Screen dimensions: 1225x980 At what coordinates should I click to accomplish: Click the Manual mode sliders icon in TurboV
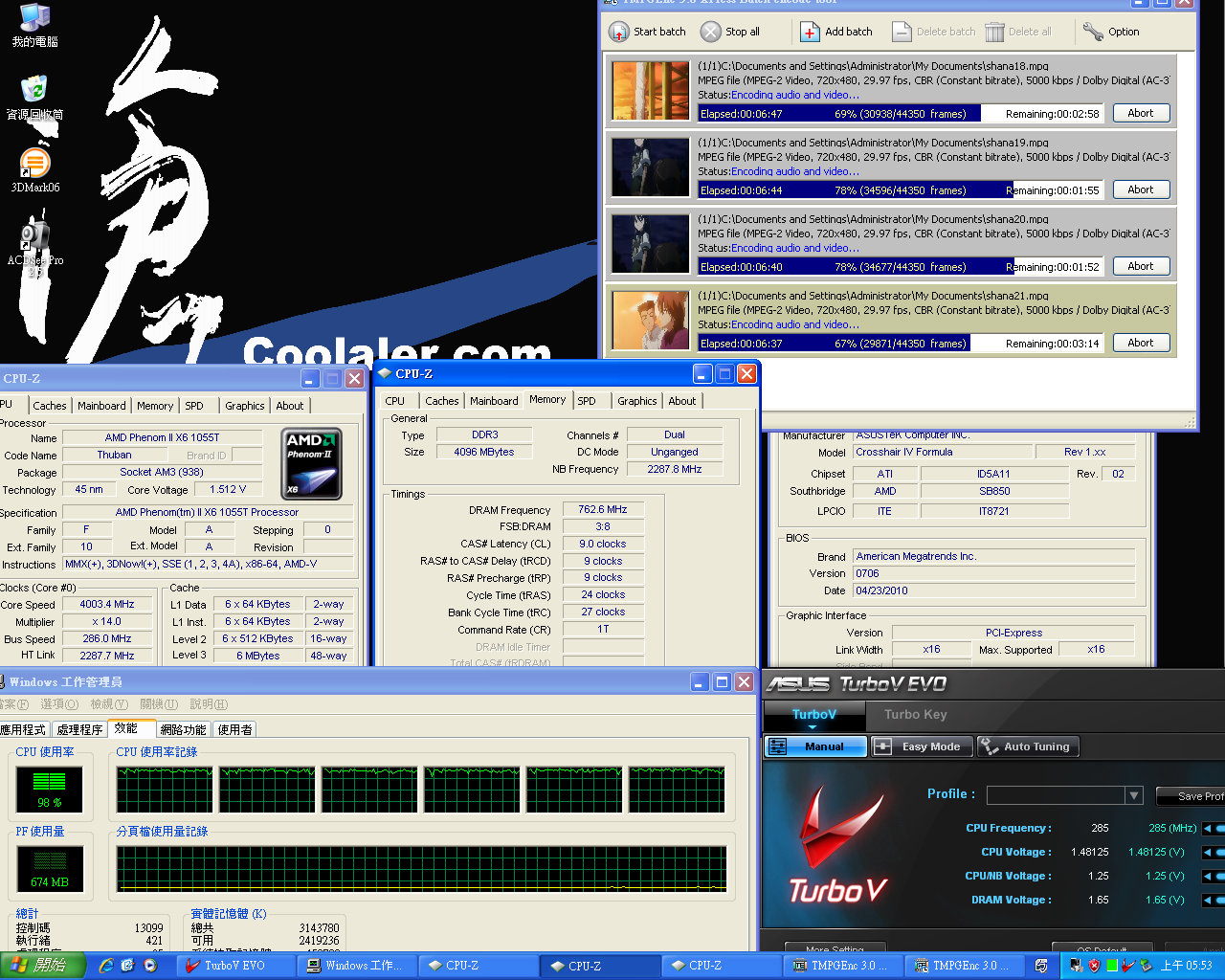tap(778, 746)
